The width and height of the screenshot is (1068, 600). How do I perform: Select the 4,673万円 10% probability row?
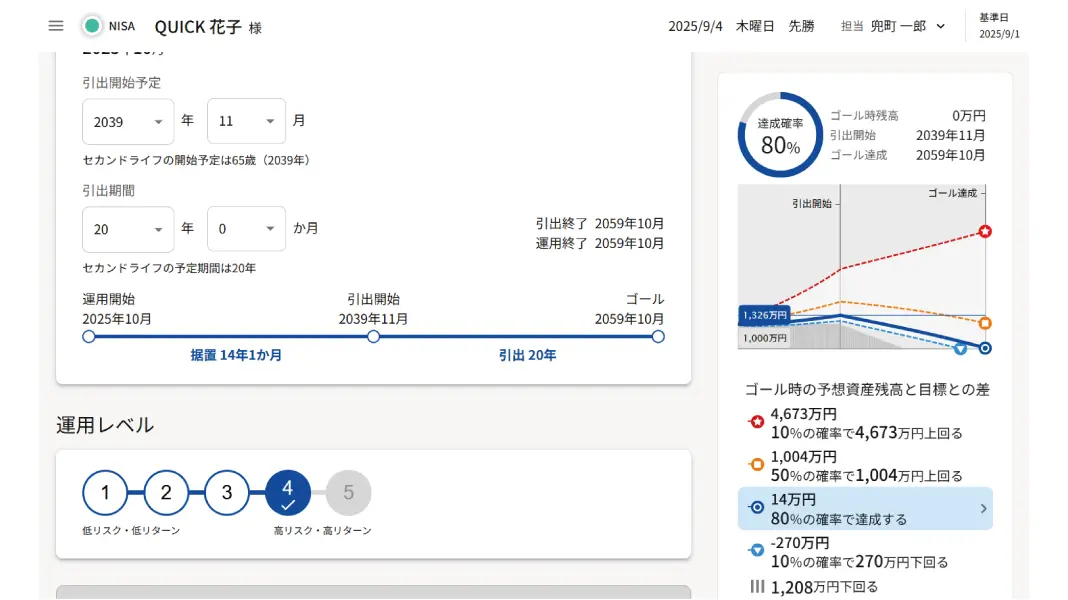tap(865, 424)
